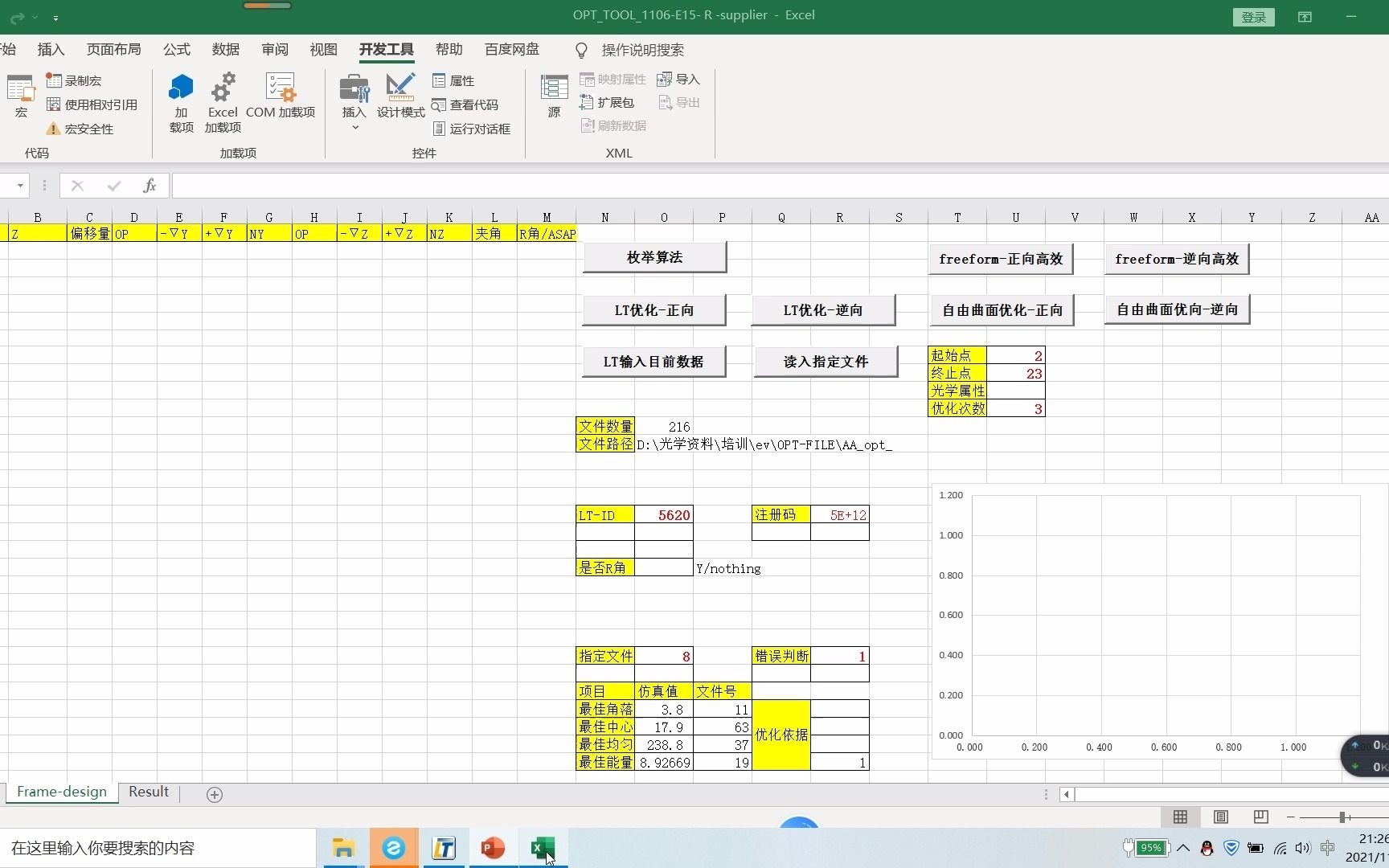Open Macro Security (宏安全性)

click(80, 129)
